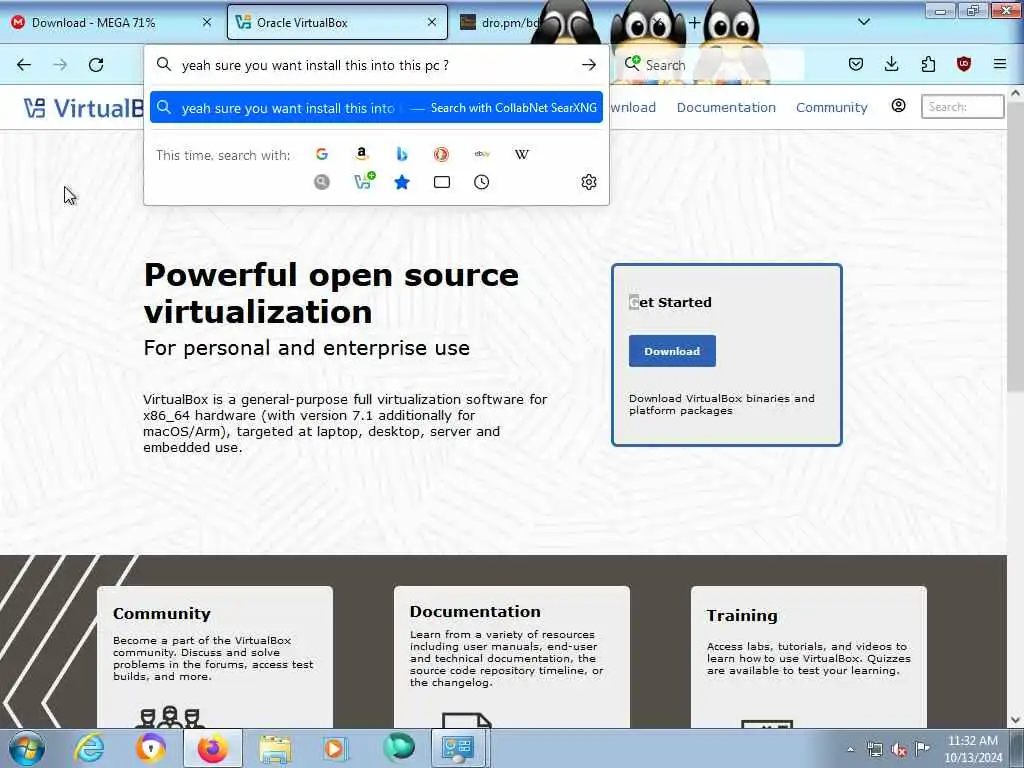Open the Action Center flag icon

point(922,748)
